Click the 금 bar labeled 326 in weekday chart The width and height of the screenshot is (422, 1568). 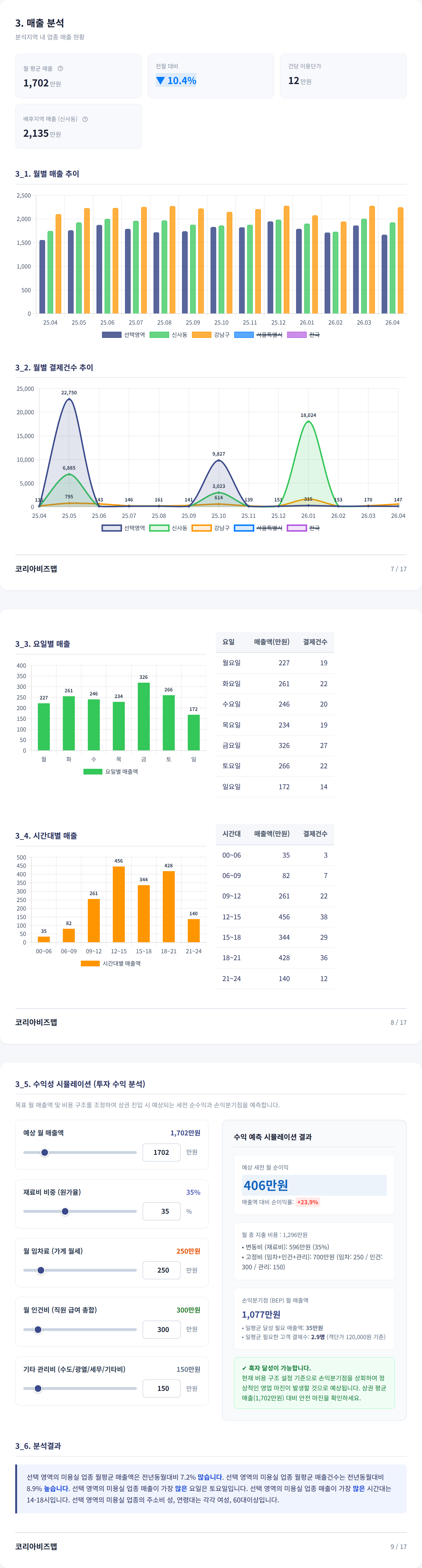tap(144, 716)
